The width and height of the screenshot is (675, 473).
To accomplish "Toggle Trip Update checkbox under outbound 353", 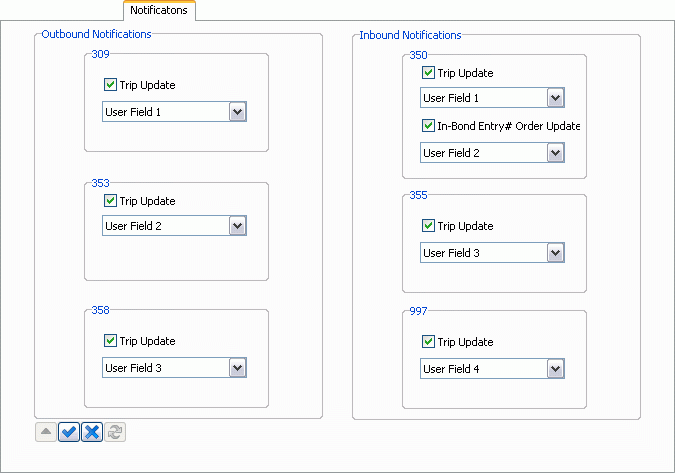I will click(110, 201).
